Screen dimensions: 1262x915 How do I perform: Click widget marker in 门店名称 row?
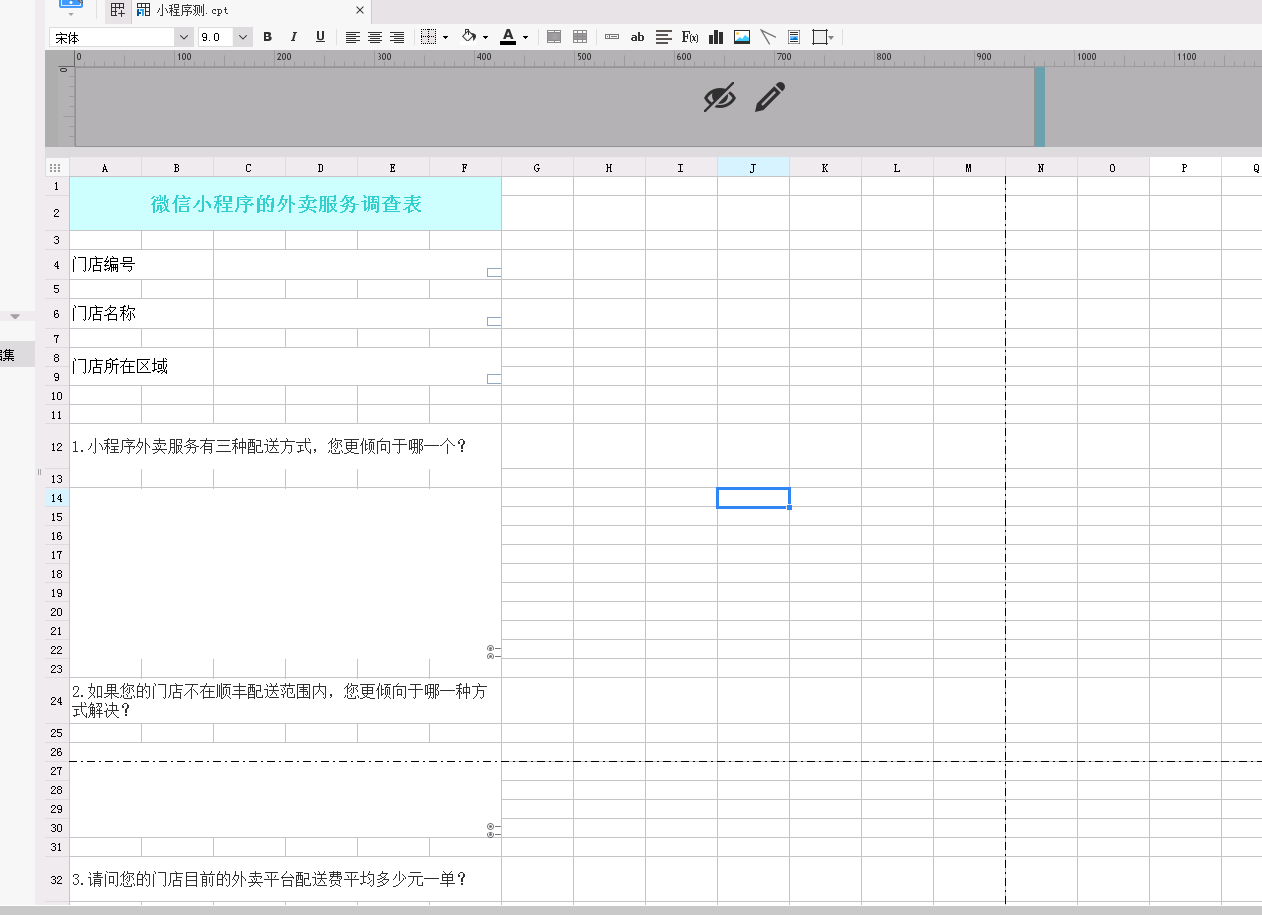pyautogui.click(x=494, y=321)
